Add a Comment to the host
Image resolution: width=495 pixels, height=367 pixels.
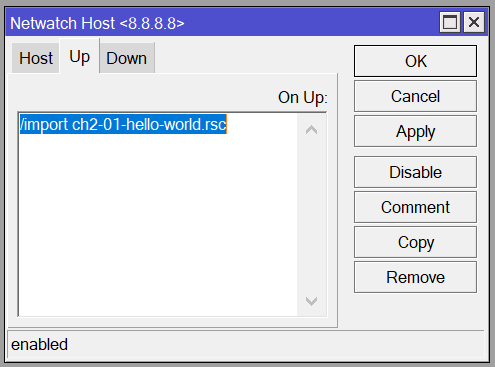pos(415,207)
